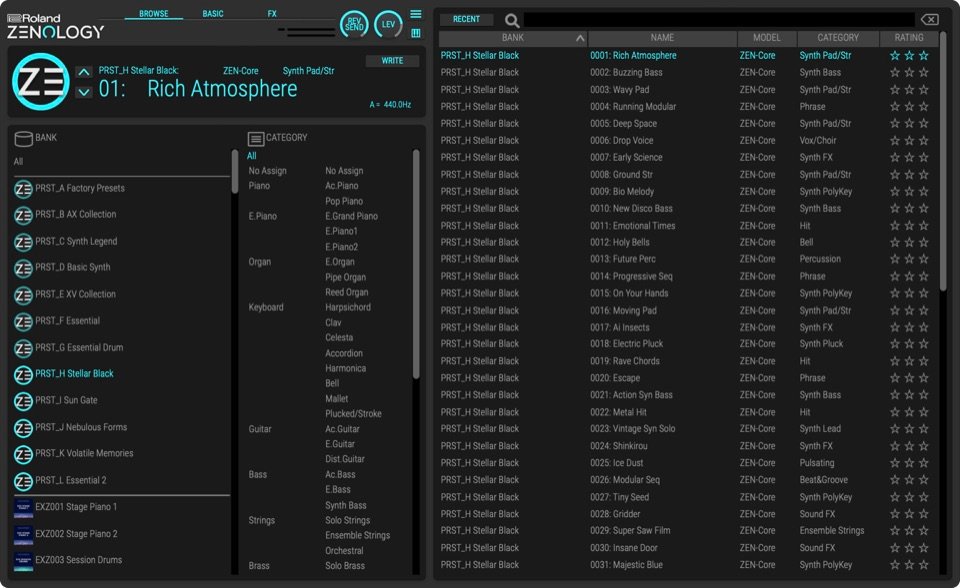This screenshot has height=588, width=960.
Task: Click the preset list vertical scrollbar
Action: [x=943, y=162]
